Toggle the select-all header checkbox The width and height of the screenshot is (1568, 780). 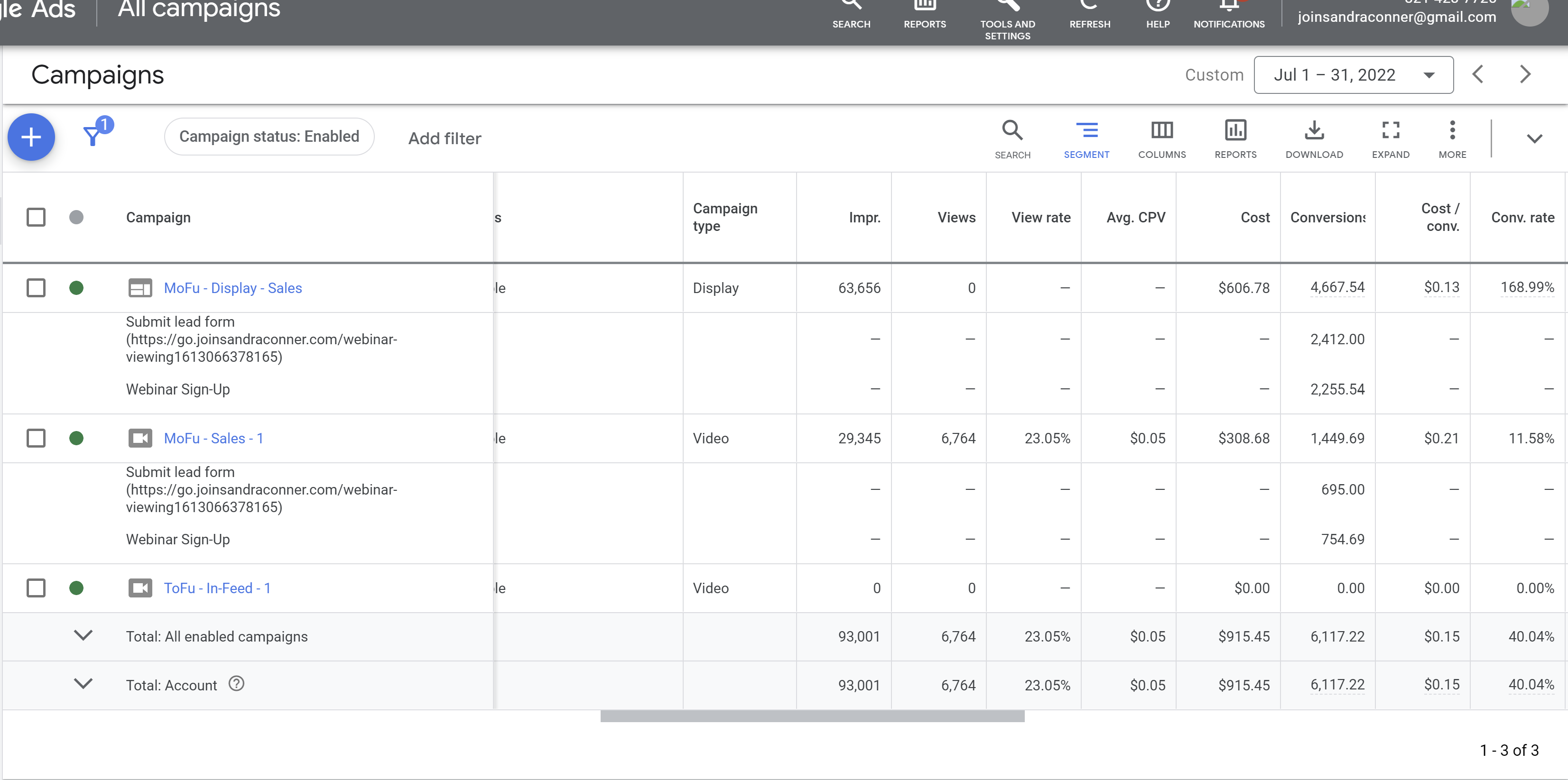click(x=36, y=217)
